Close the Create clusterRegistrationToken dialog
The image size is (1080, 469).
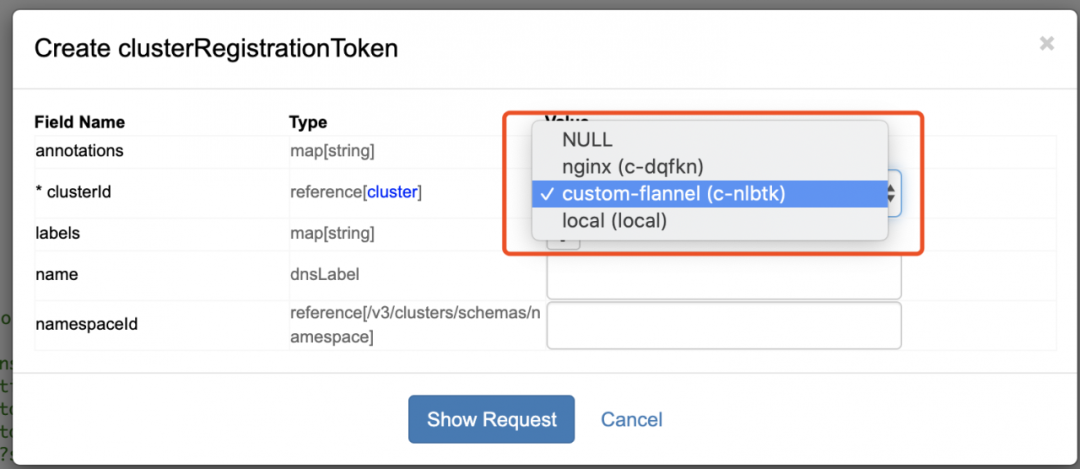click(x=1047, y=43)
